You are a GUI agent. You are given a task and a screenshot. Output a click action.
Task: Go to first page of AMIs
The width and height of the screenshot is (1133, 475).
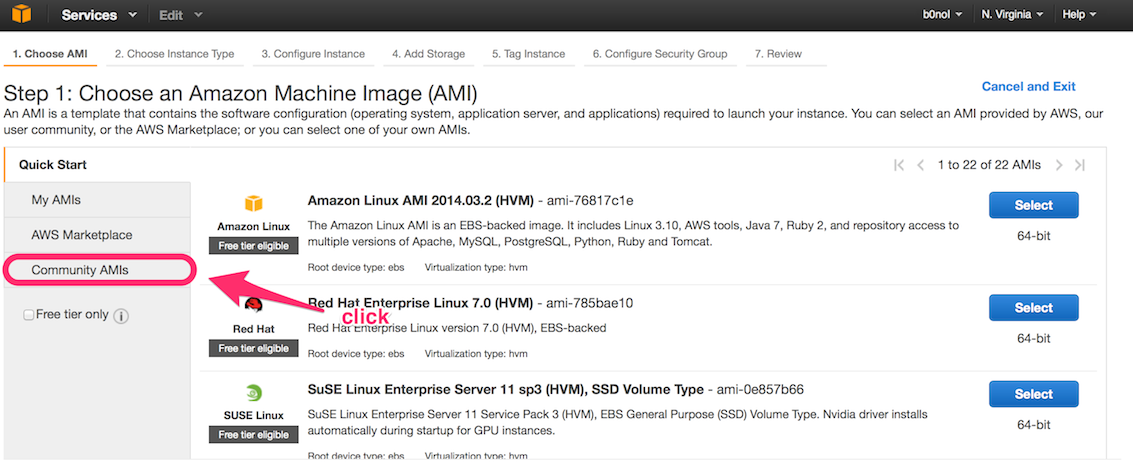[899, 165]
